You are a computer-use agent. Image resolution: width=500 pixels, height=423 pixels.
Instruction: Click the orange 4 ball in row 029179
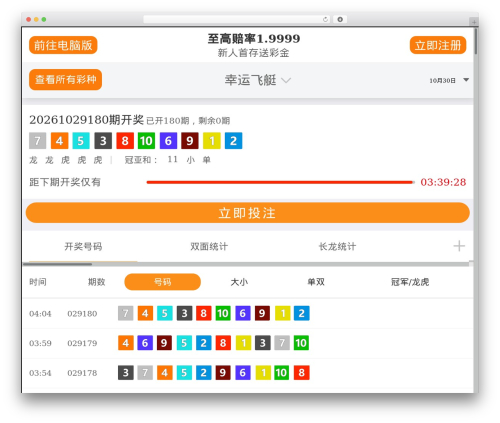point(126,343)
